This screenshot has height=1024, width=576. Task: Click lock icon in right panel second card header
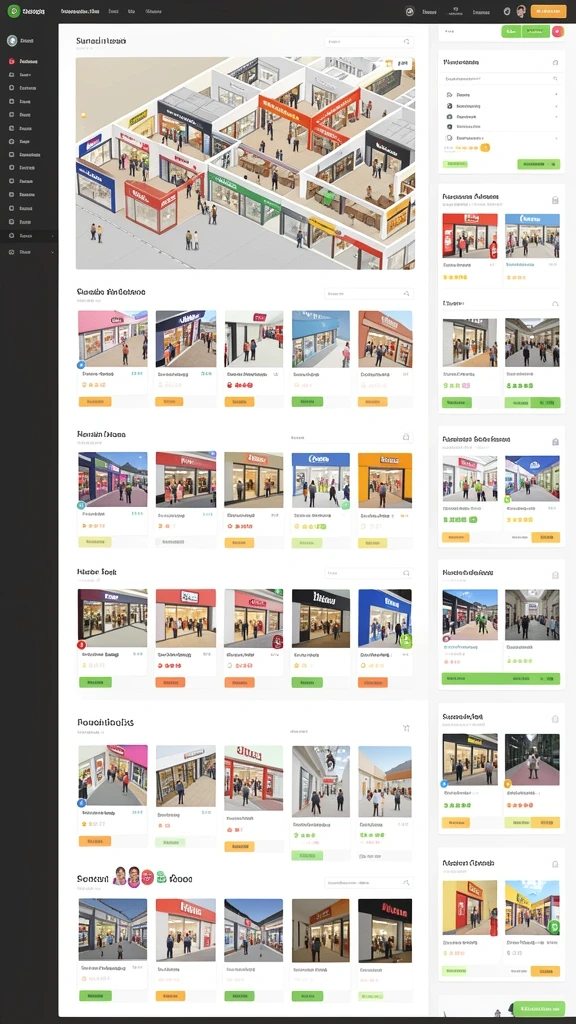coord(555,200)
